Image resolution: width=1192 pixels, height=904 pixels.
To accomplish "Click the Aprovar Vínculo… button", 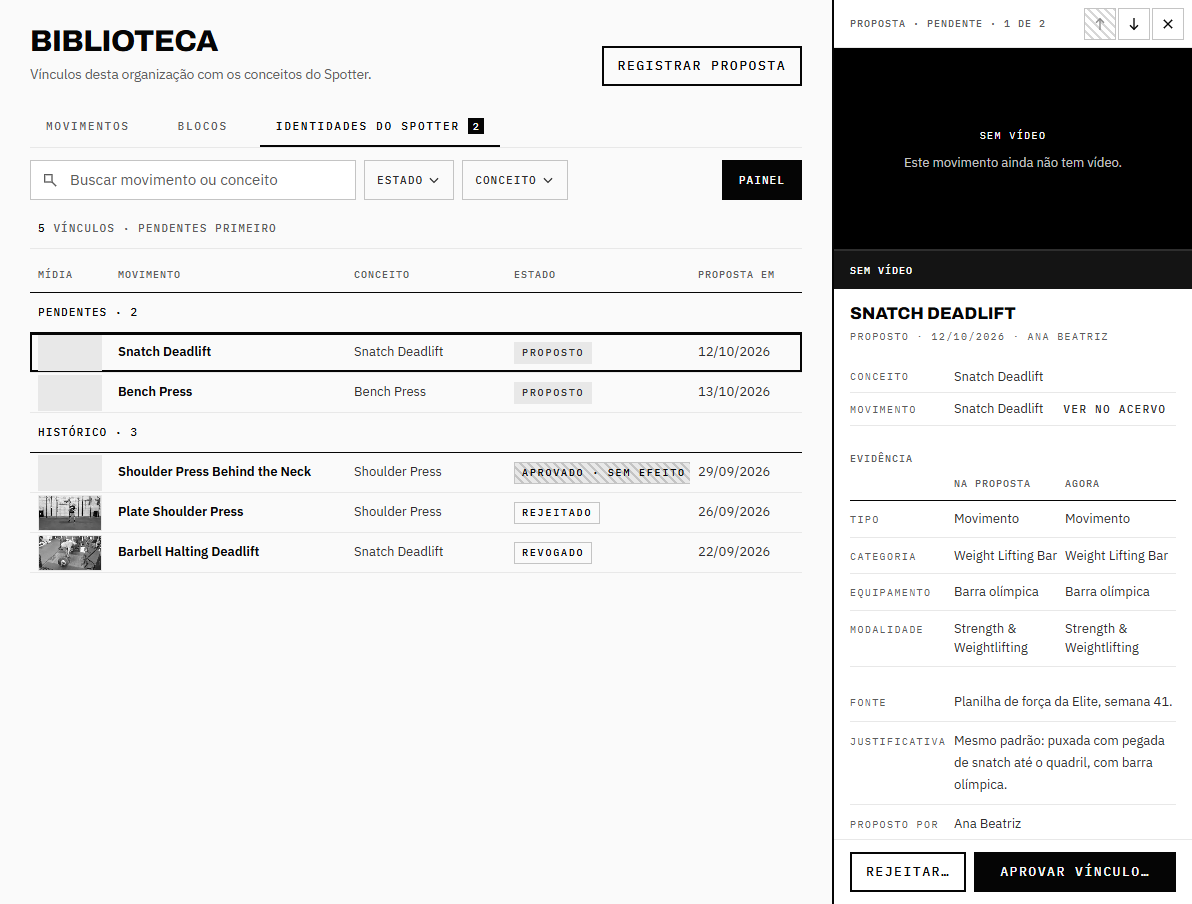I will pos(1074,871).
